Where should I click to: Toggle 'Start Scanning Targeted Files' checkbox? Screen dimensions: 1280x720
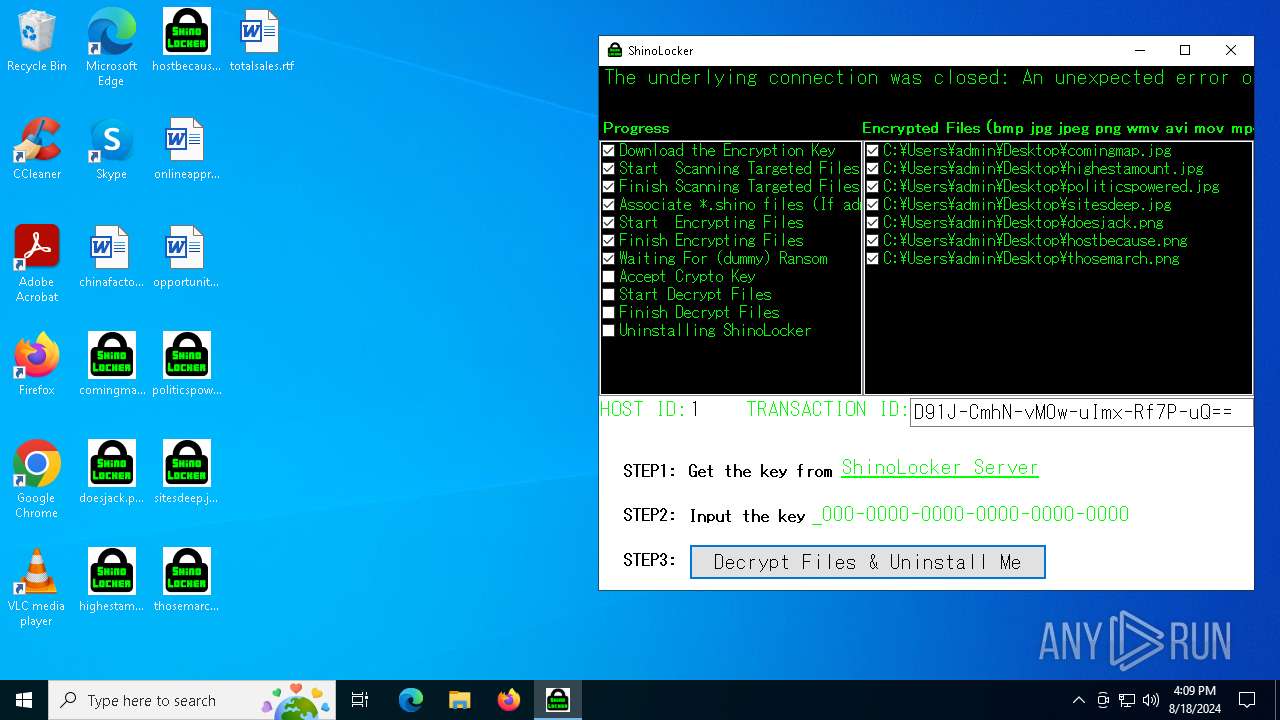pos(608,169)
